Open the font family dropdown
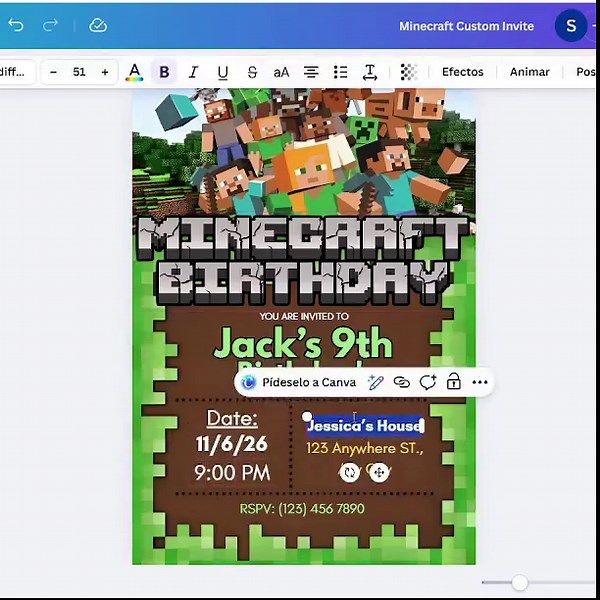The height and width of the screenshot is (600, 600). point(17,72)
